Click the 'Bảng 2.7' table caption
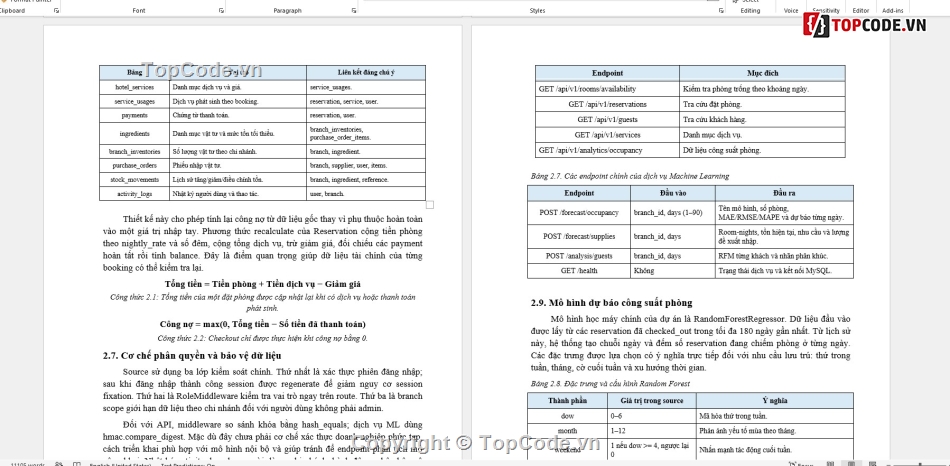950x466 pixels. [629, 176]
